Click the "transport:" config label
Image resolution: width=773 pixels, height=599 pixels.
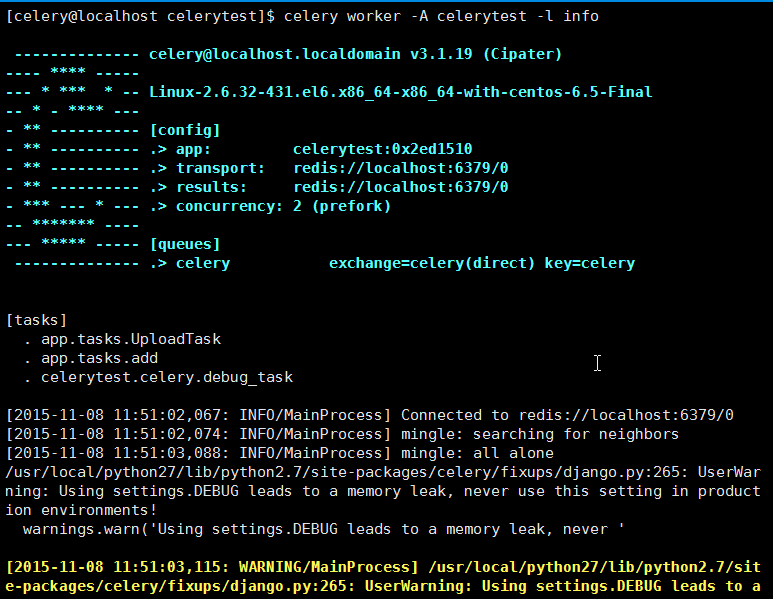221,168
